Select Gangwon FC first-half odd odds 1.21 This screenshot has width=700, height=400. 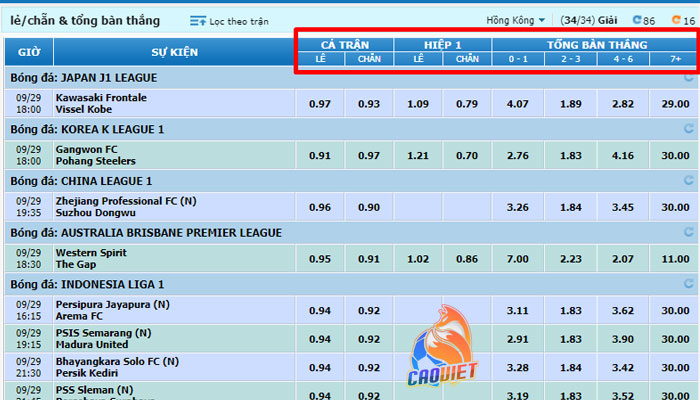(x=418, y=155)
